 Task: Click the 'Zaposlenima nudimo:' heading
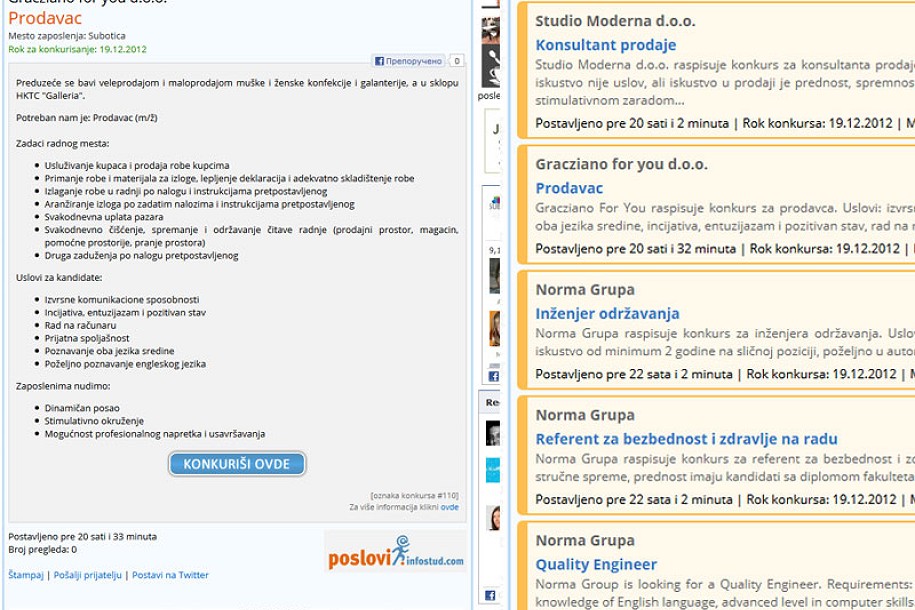(63, 386)
